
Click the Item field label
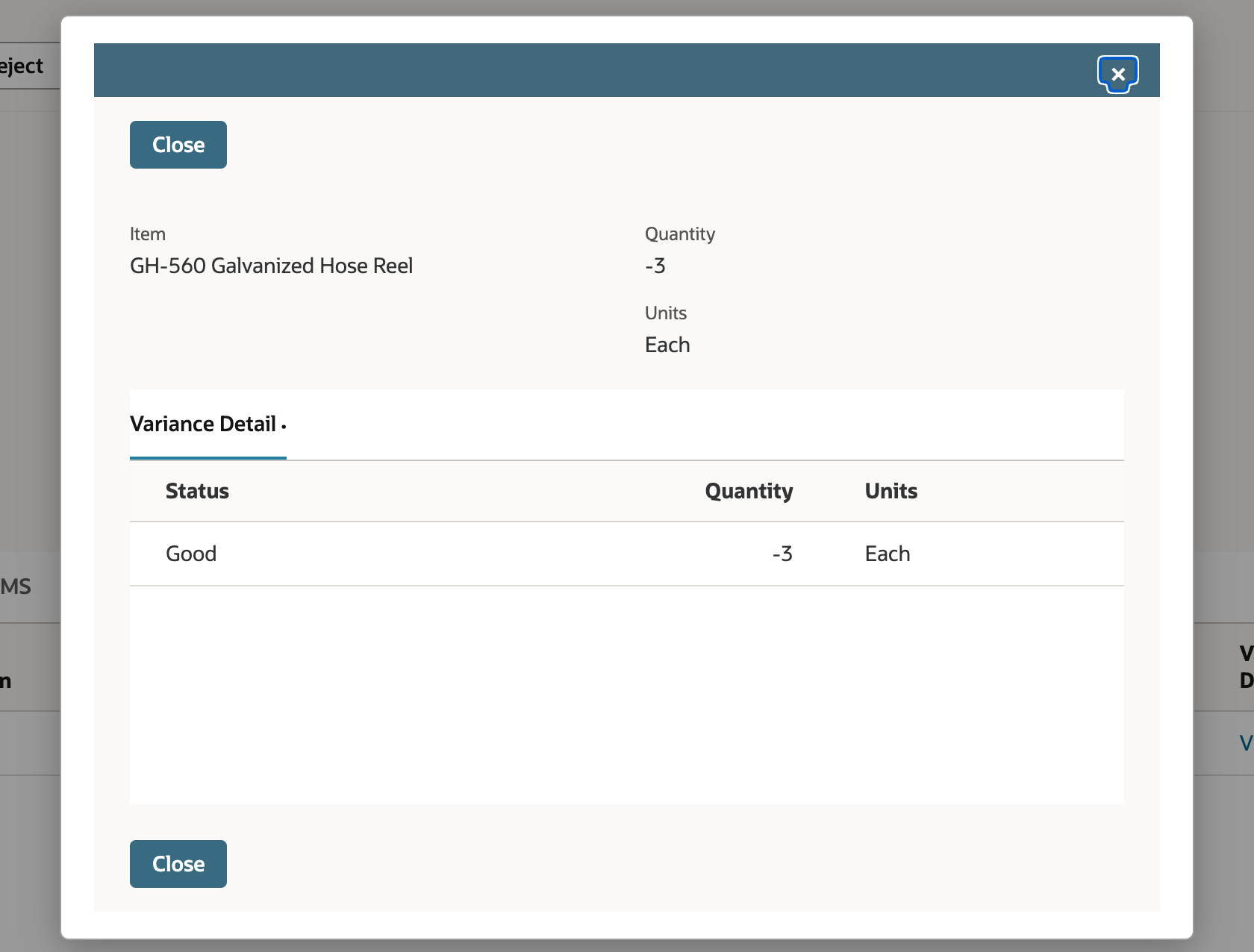tap(148, 234)
